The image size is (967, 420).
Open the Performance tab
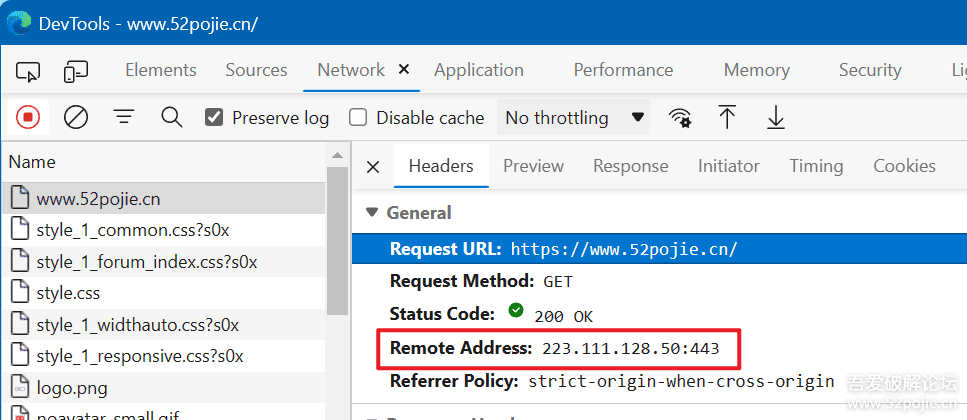point(623,70)
